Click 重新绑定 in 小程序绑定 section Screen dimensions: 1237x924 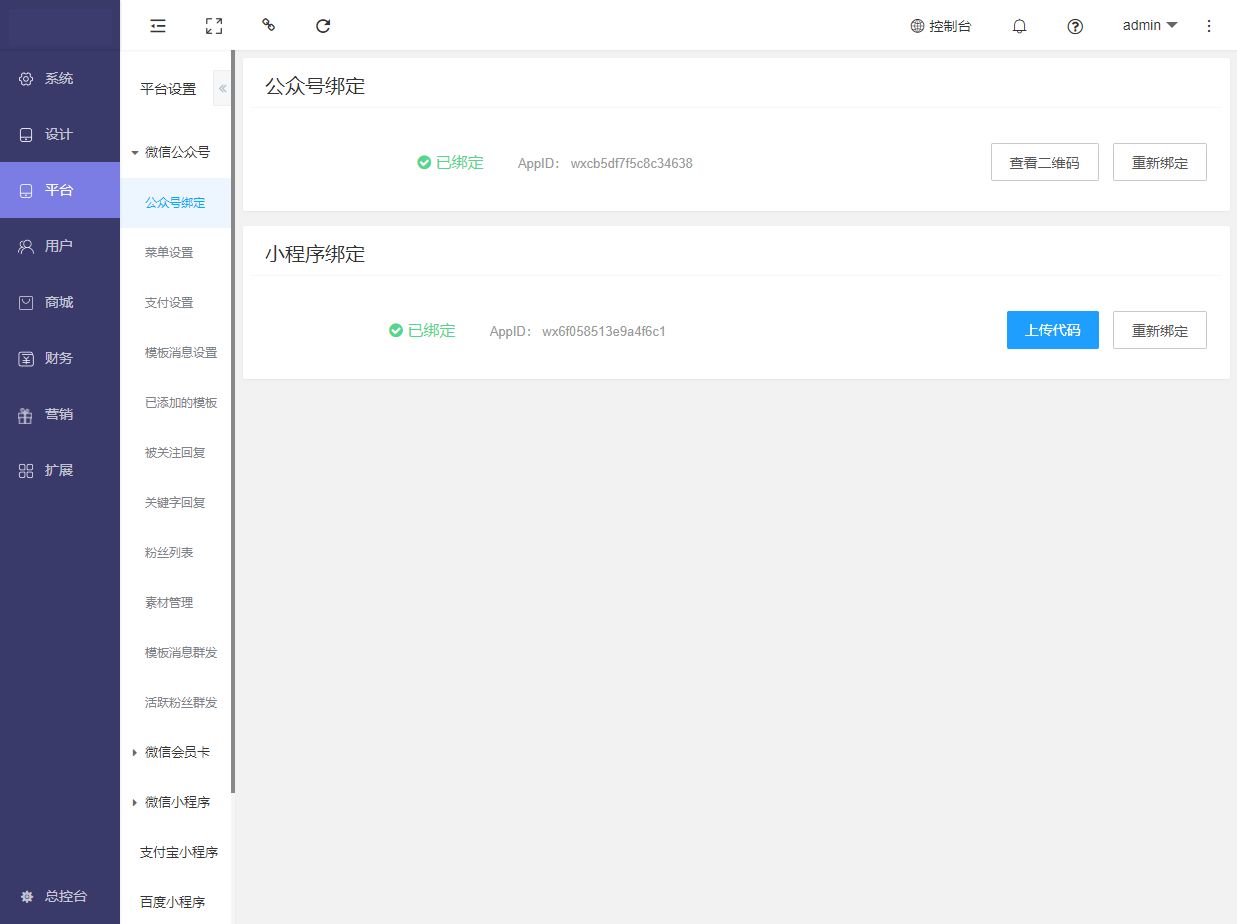1159,330
